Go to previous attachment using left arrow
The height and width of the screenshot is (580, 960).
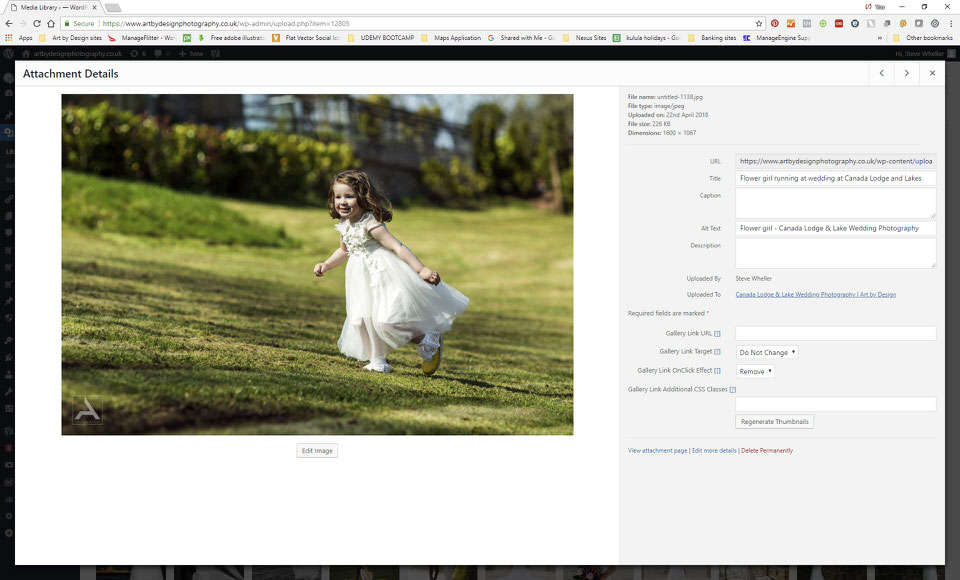point(881,73)
